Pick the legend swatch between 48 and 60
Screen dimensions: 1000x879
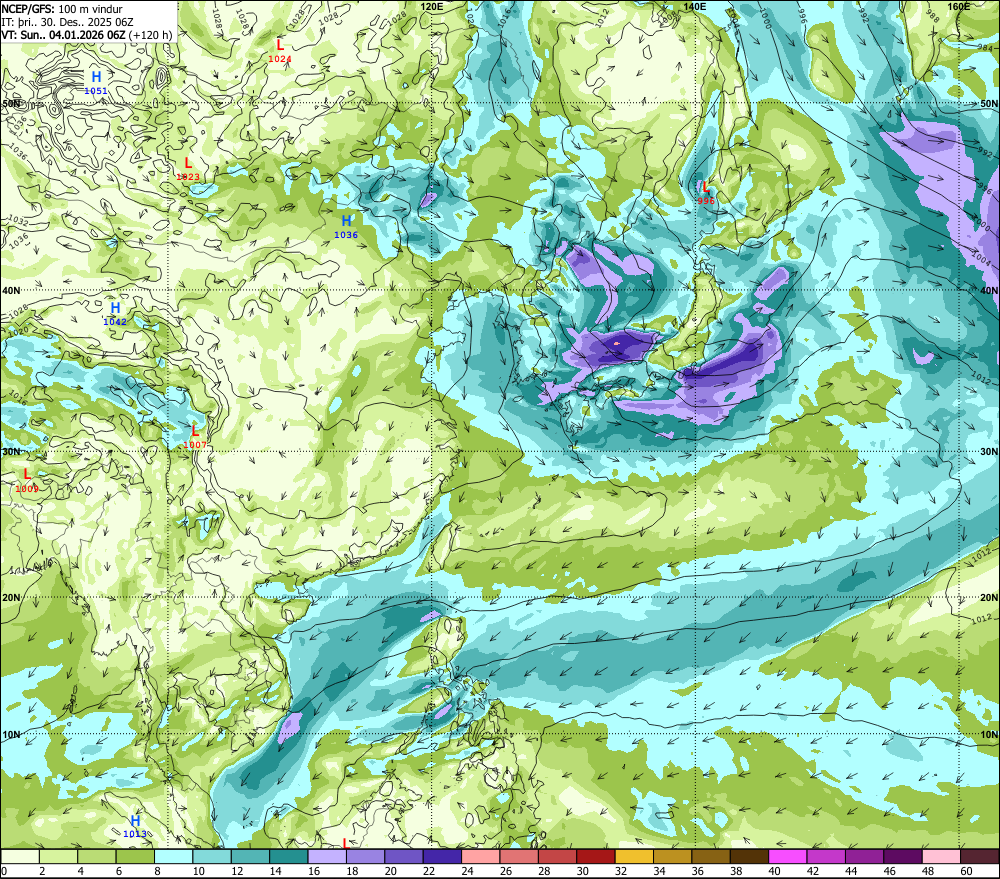[x=941, y=856]
